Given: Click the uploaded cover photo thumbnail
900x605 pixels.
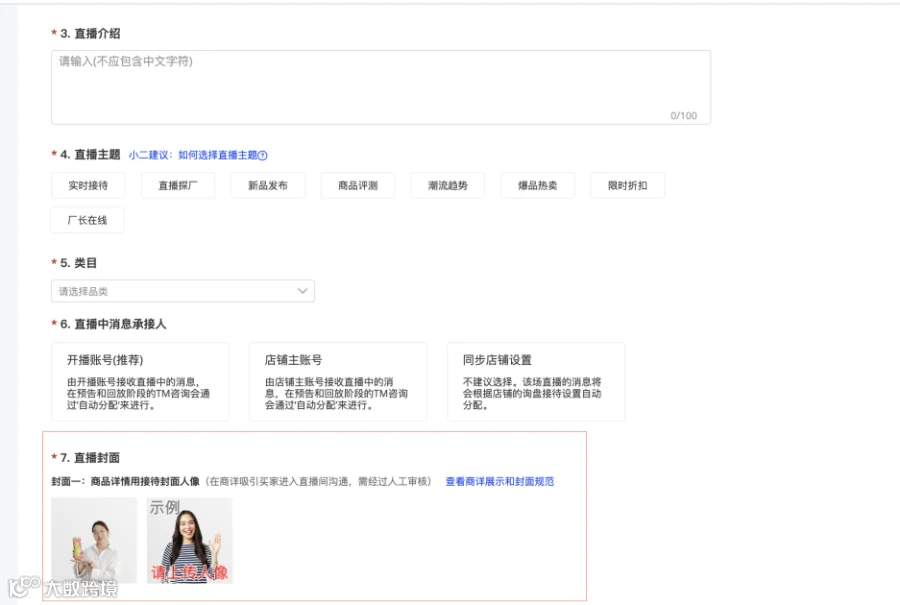Looking at the screenshot, I should [94, 540].
